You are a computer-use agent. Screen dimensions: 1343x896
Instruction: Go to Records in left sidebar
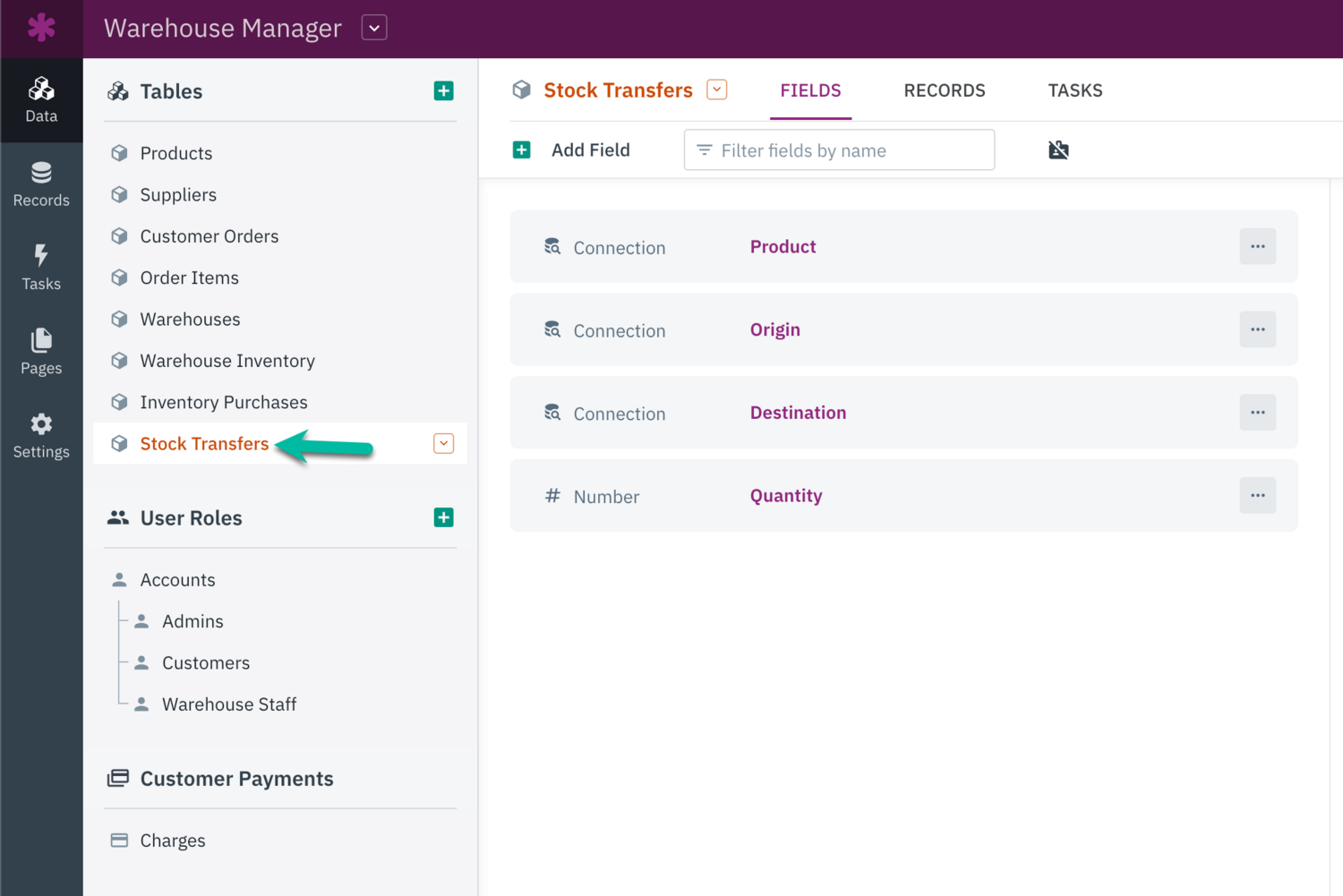point(41,184)
